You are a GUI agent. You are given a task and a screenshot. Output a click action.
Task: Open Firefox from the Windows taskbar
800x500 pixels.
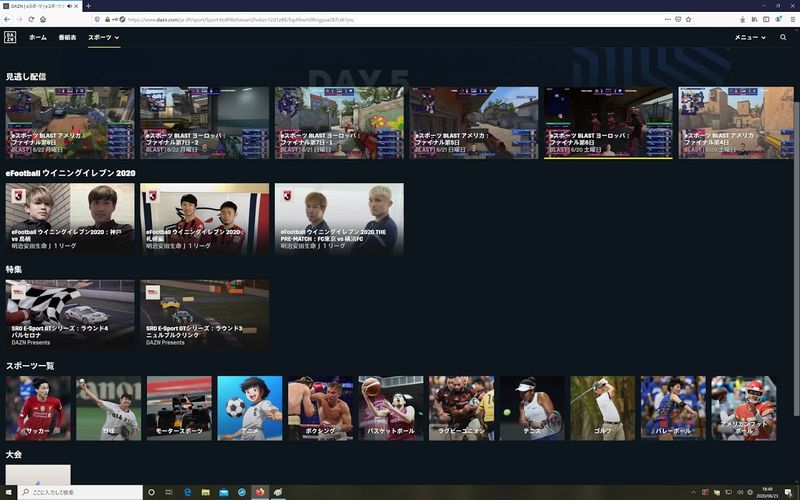(x=260, y=492)
